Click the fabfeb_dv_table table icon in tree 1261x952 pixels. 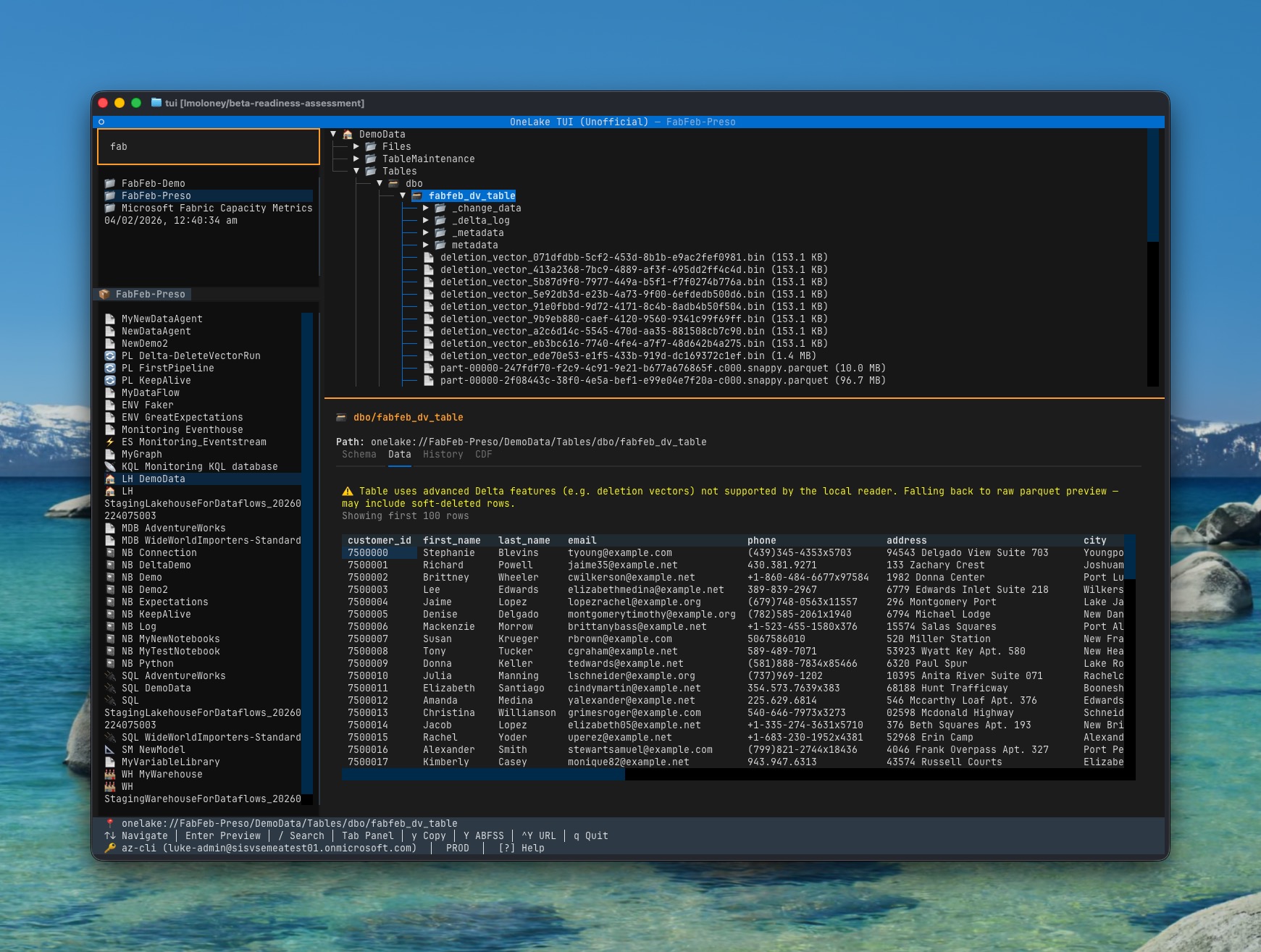[x=417, y=196]
